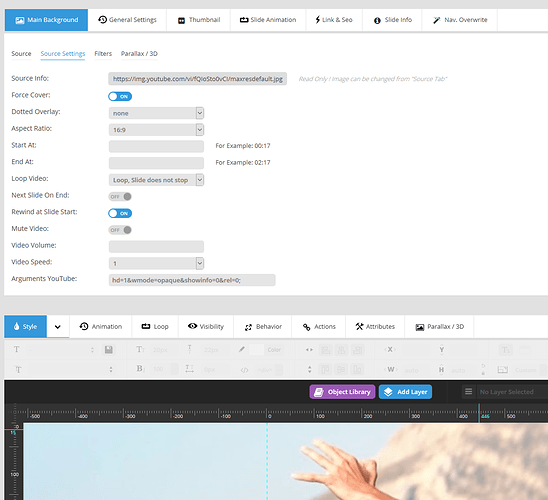Expand the chevron next to the Style tab
Viewport: 548px width, 500px height.
tap(58, 327)
